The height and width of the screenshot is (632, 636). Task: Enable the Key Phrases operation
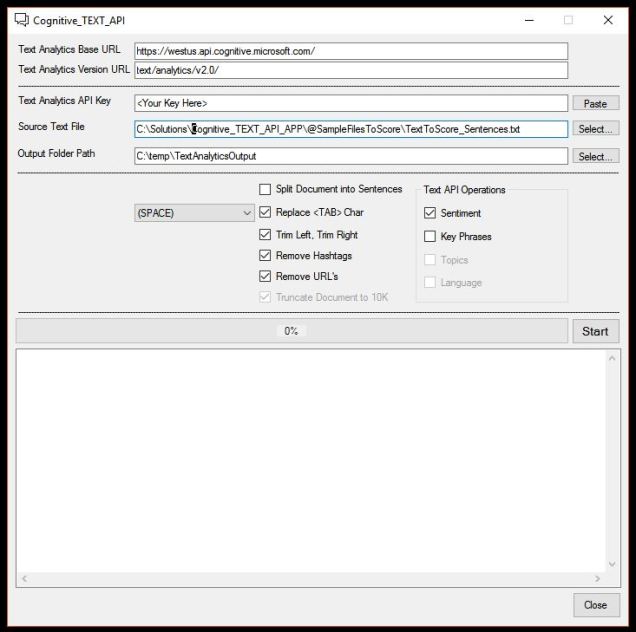coord(430,237)
